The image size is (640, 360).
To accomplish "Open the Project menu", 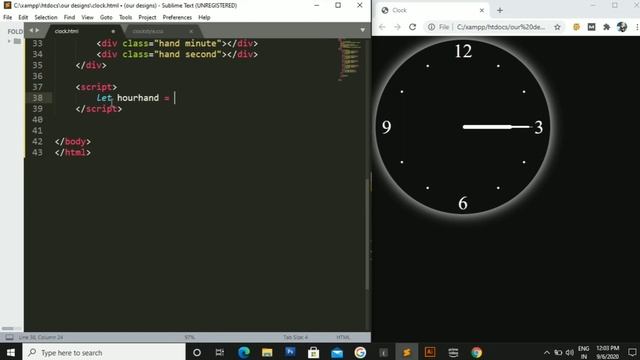I will [147, 18].
